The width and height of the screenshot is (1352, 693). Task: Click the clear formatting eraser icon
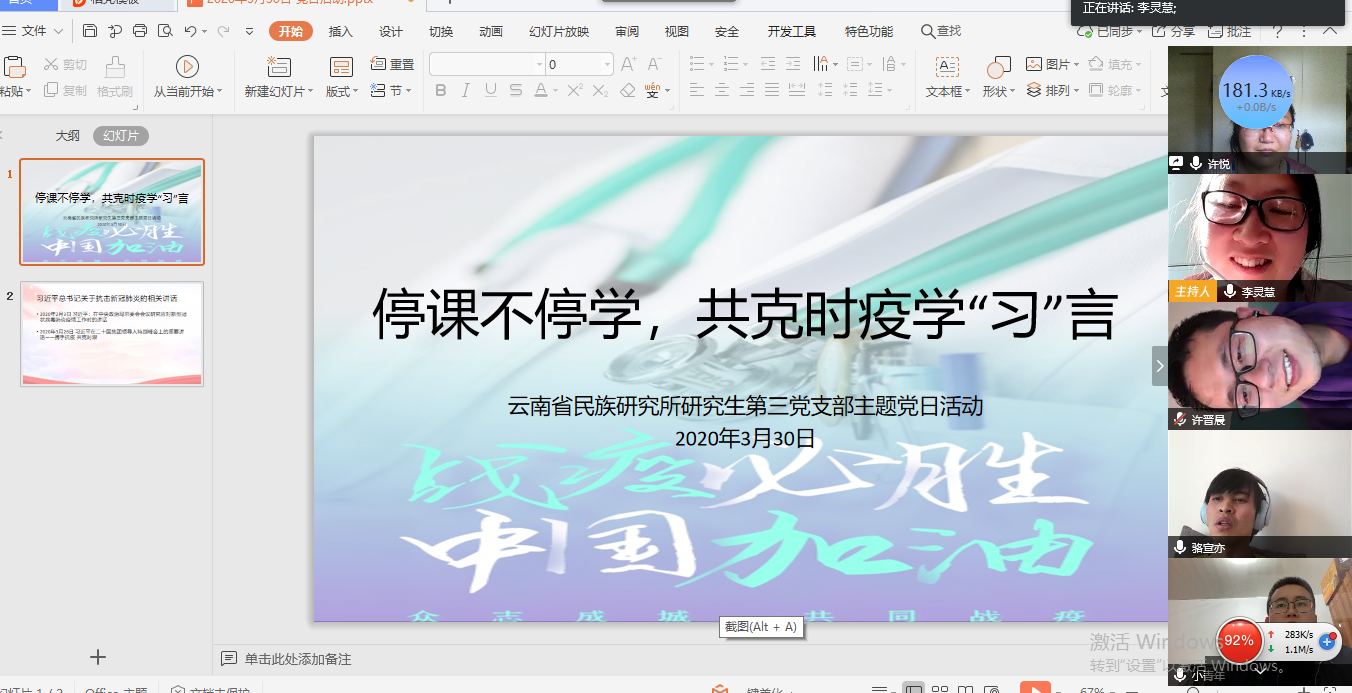[628, 91]
